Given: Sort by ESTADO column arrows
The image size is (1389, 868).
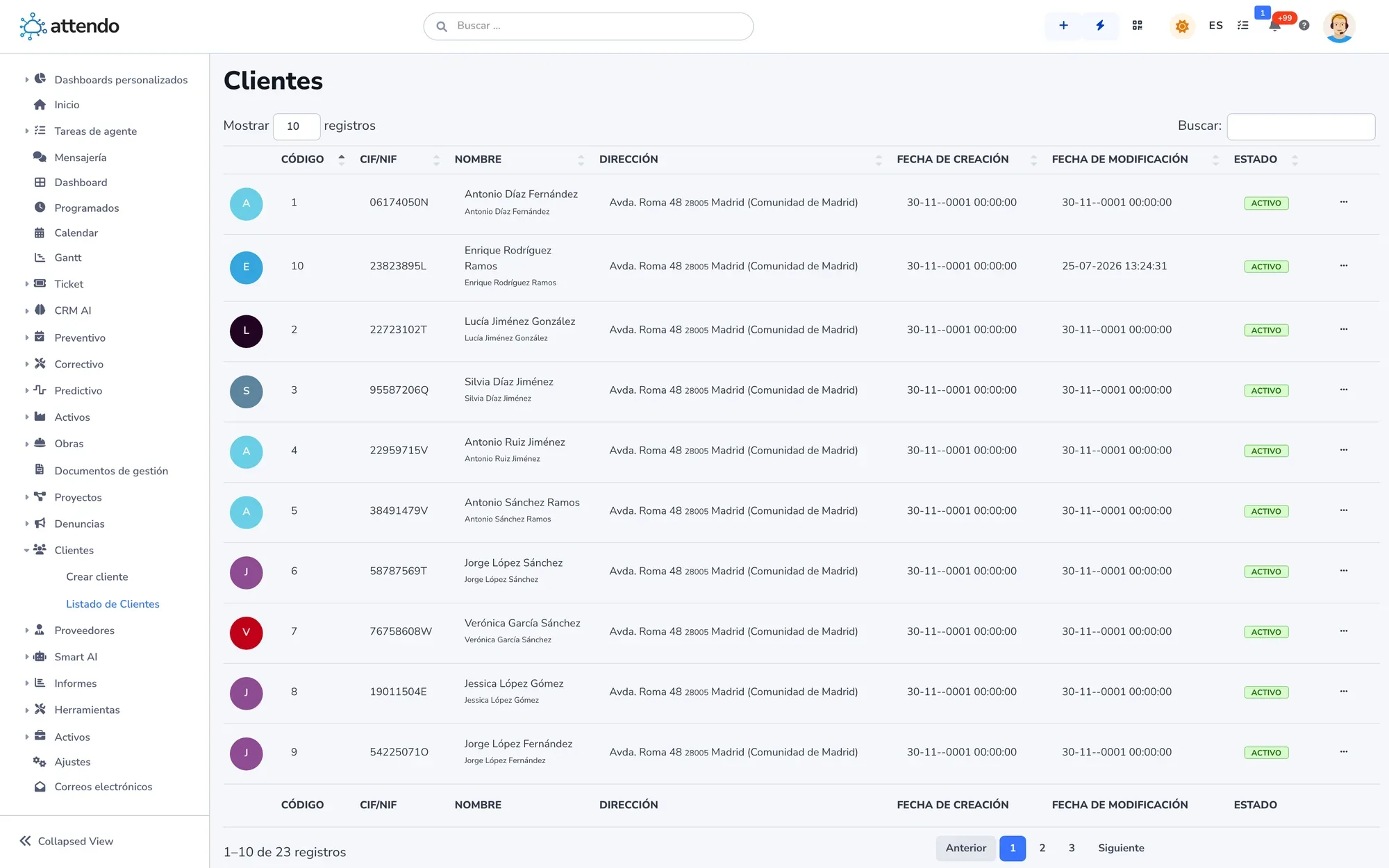Looking at the screenshot, I should (1295, 160).
